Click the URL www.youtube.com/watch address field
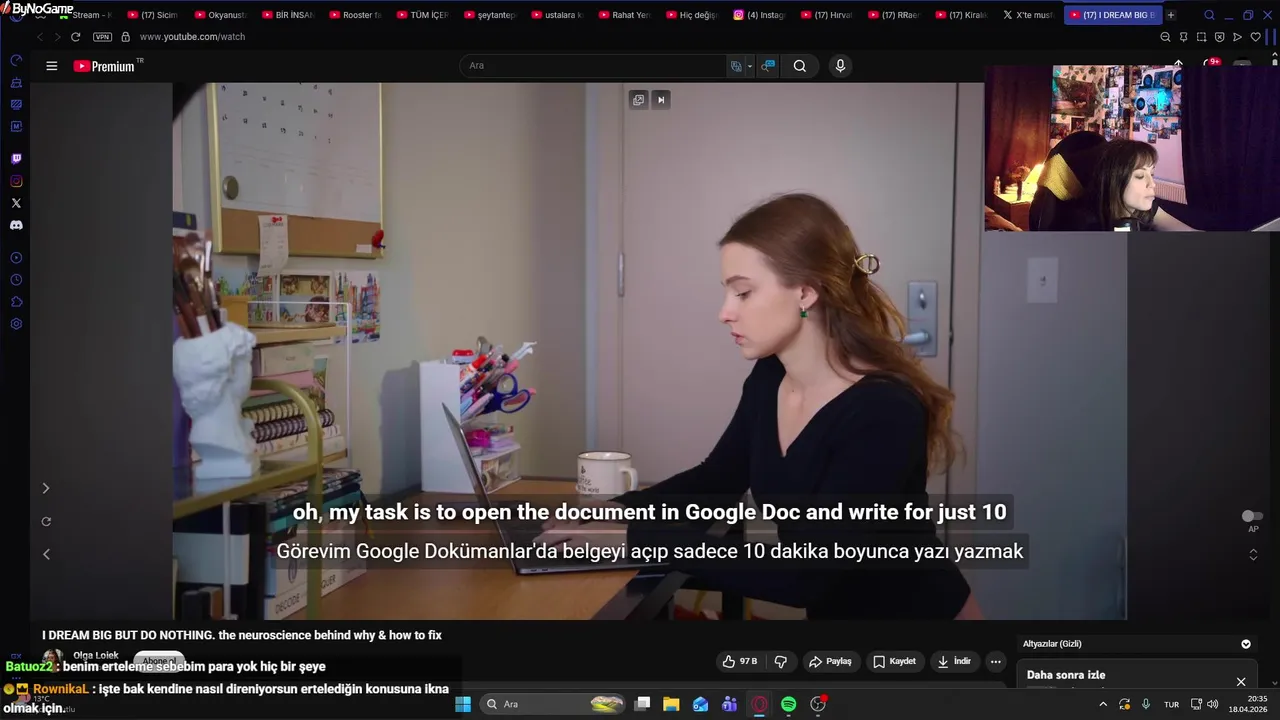The image size is (1280, 720). pyautogui.click(x=192, y=37)
